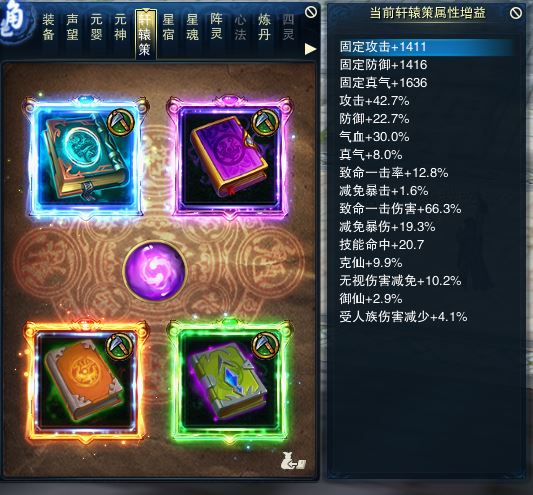
Task: Click upgrade hammer badge on purple book
Action: [265, 122]
